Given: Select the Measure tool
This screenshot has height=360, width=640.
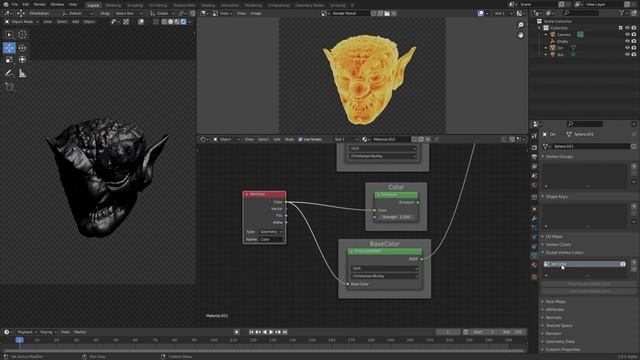Looking at the screenshot, I should click(22, 73).
